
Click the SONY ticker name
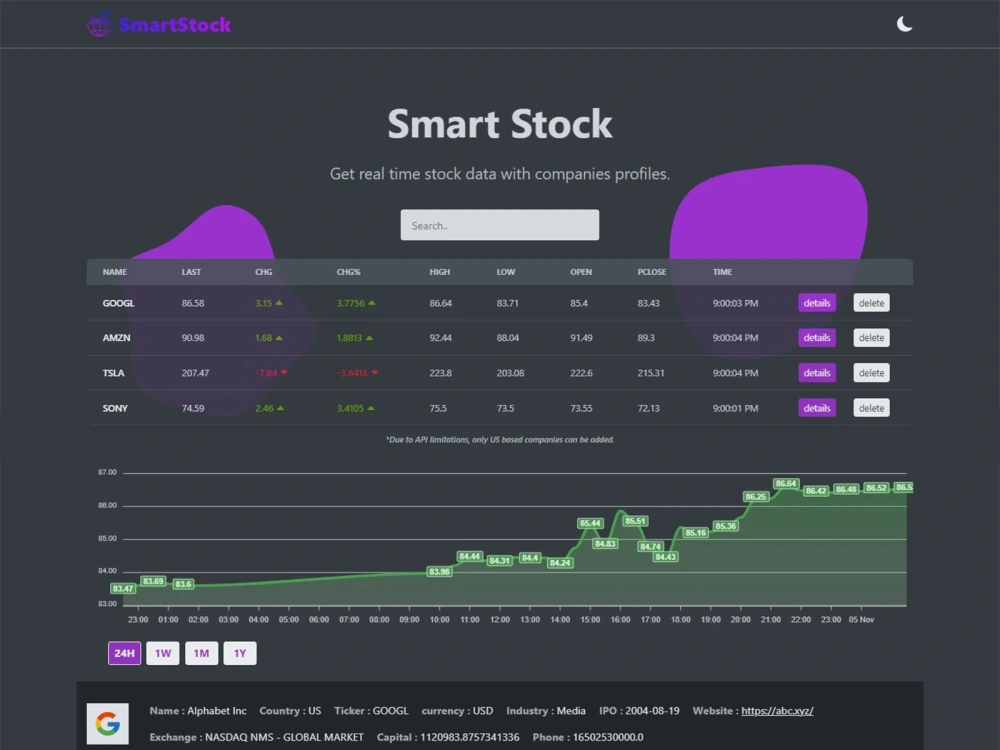tap(115, 408)
